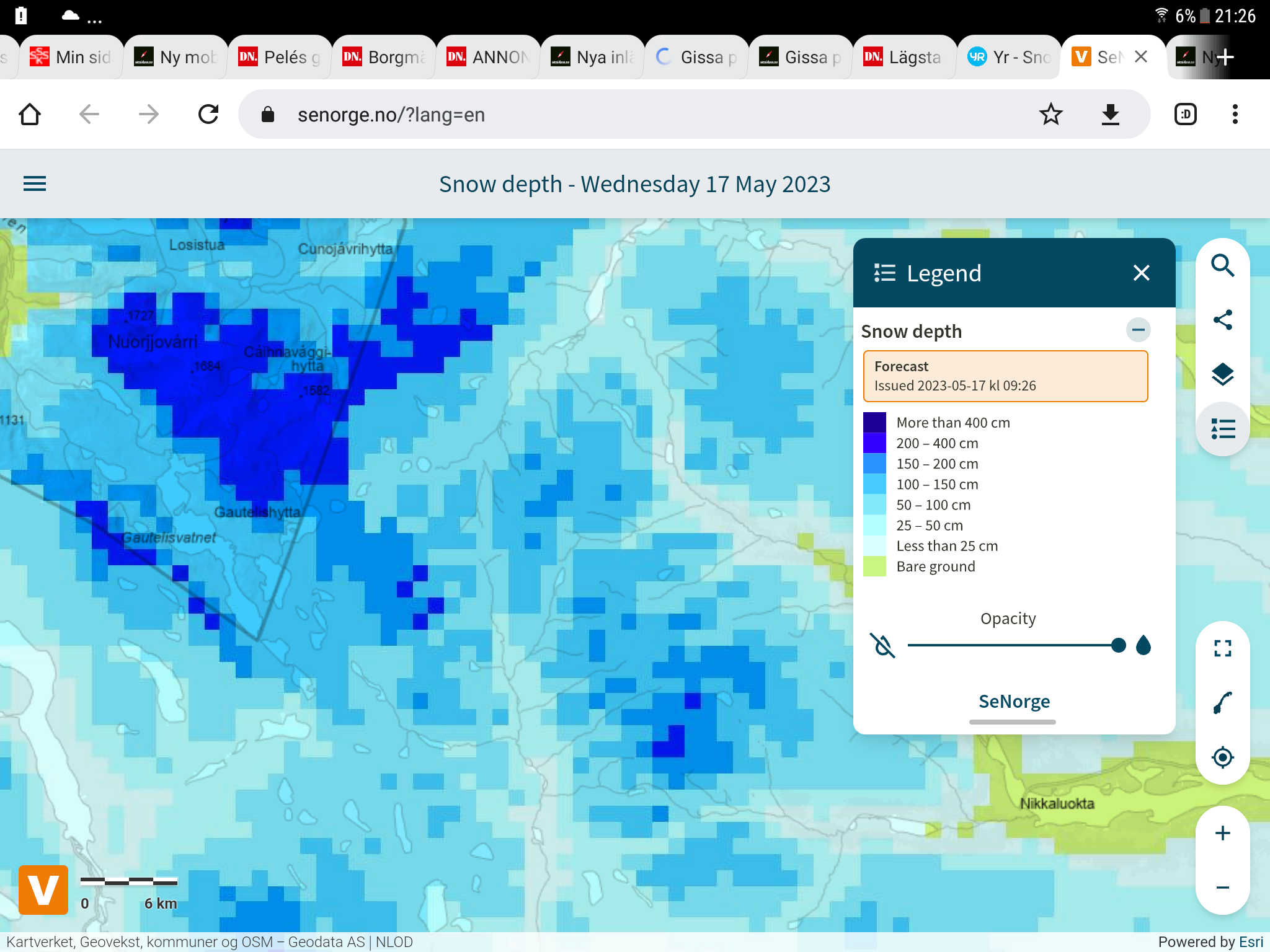Go to browser home page

click(30, 115)
